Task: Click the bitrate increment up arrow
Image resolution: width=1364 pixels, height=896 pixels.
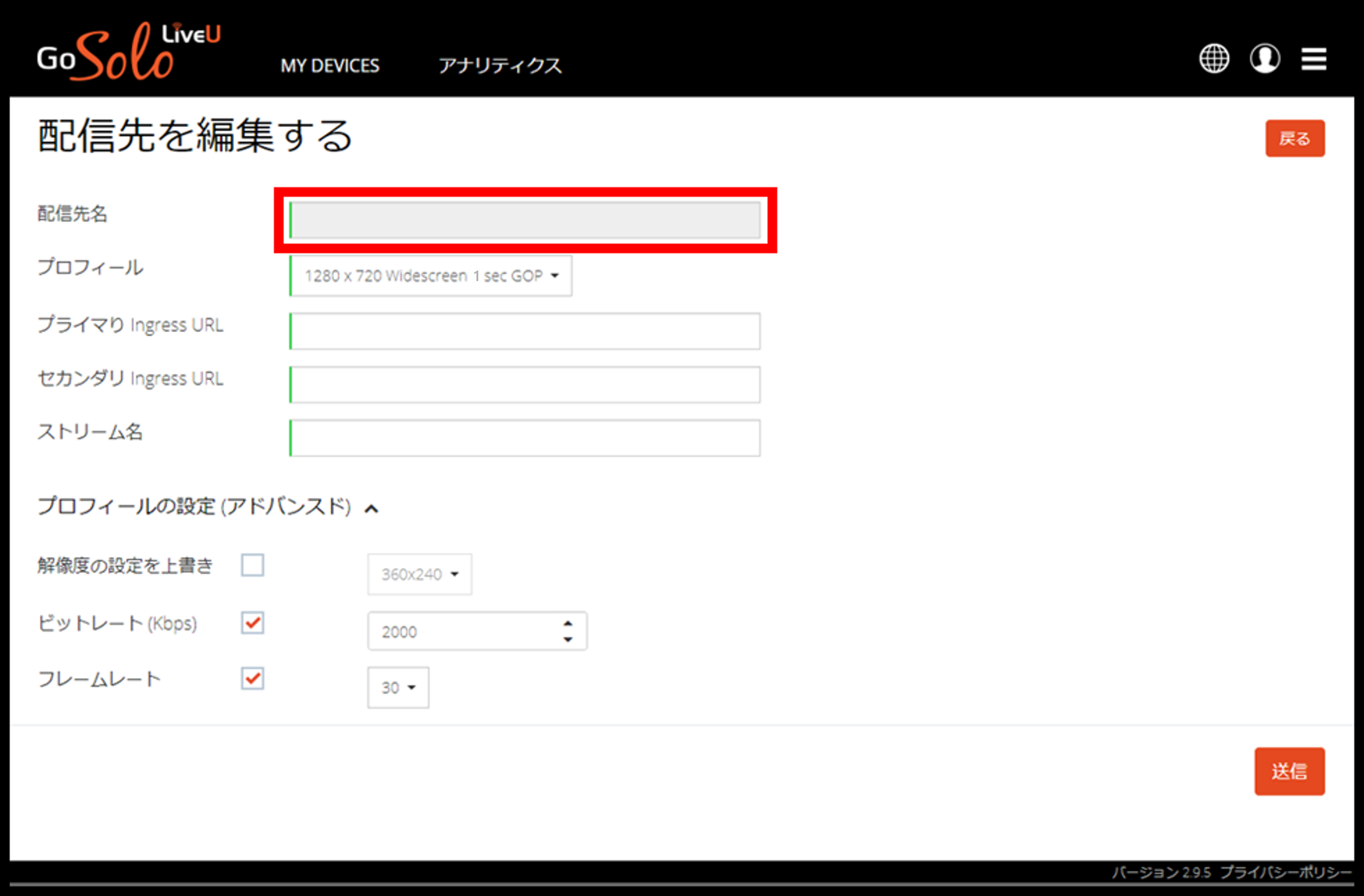Action: tap(567, 623)
